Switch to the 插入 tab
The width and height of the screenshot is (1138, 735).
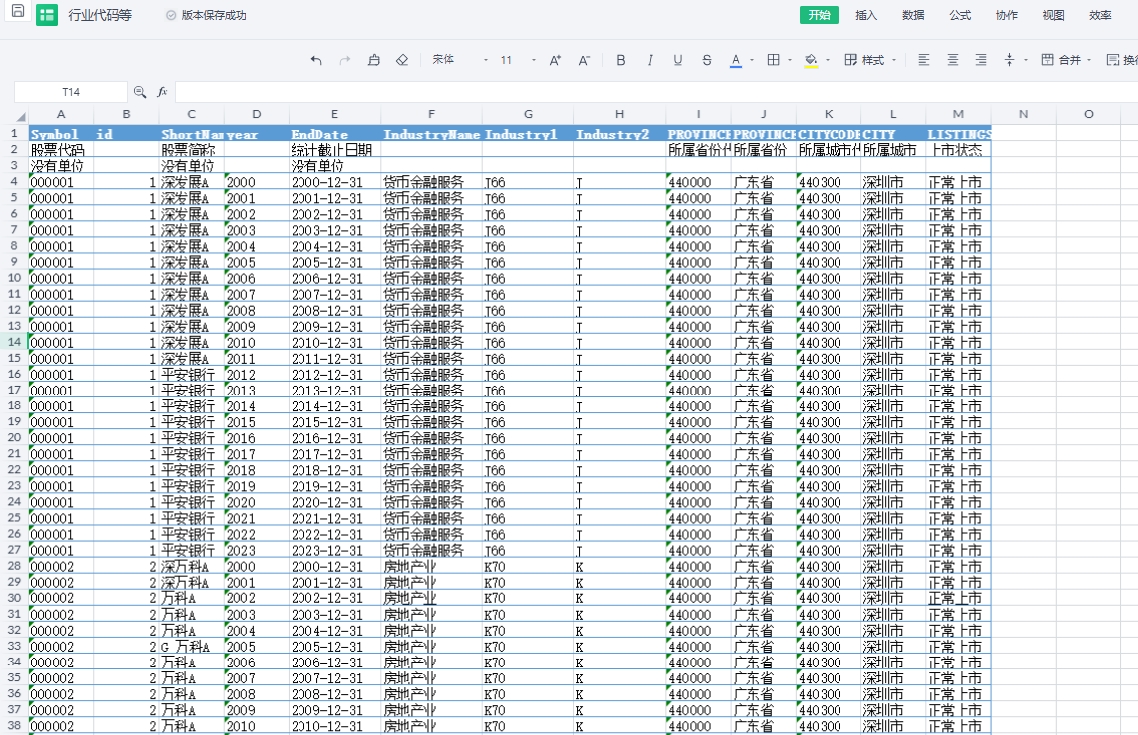[866, 15]
